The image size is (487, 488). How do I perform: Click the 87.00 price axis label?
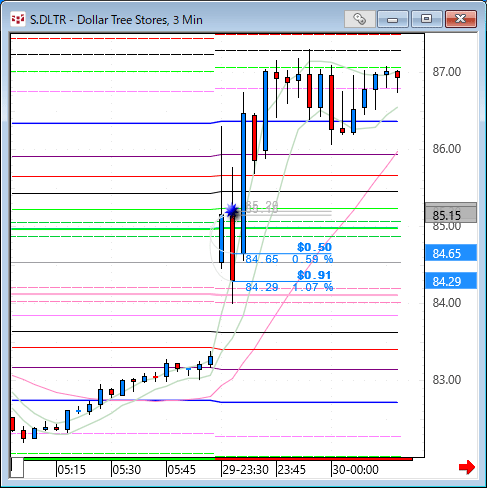pyautogui.click(x=447, y=72)
